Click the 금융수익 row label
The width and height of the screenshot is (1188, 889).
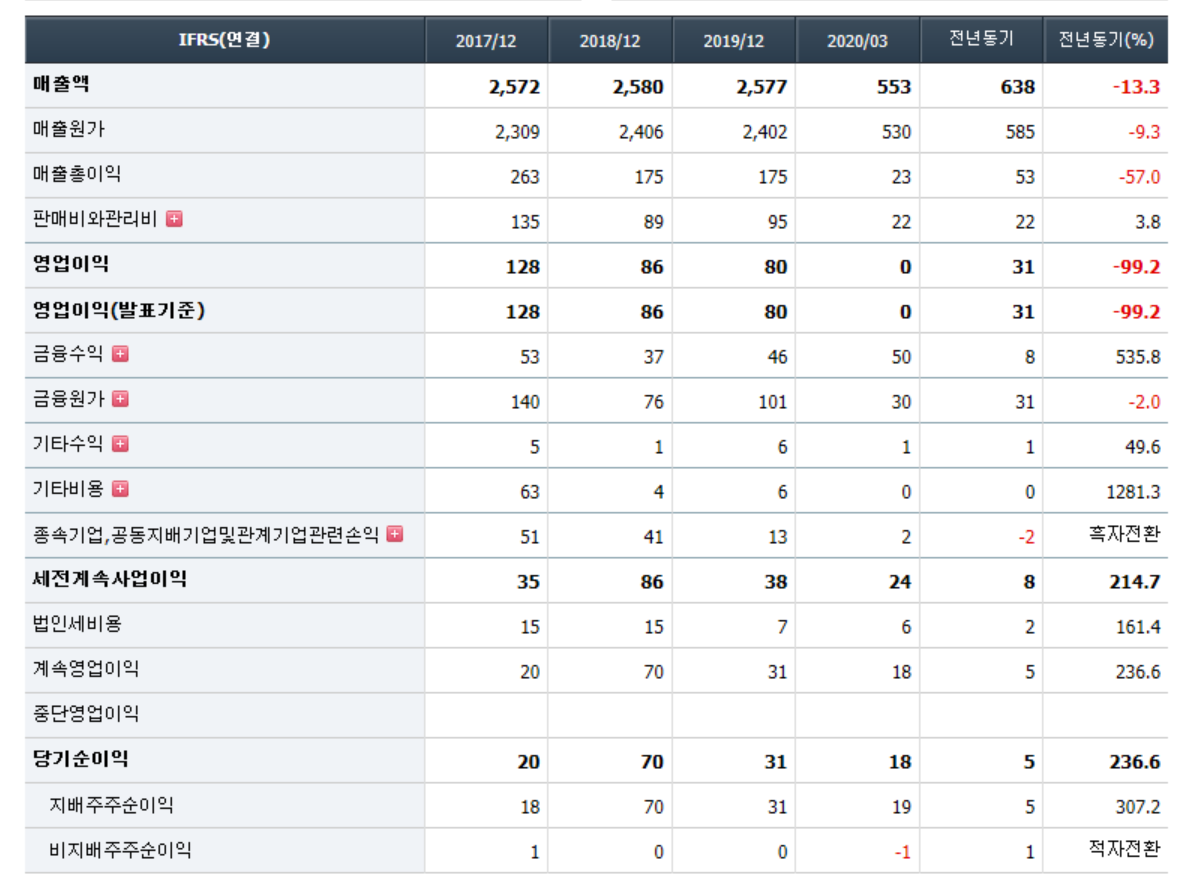point(67,354)
